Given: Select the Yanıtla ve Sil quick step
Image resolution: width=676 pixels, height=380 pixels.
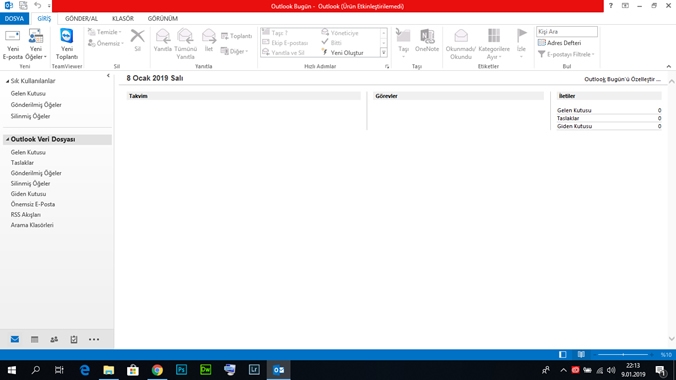Looking at the screenshot, I should (284, 53).
